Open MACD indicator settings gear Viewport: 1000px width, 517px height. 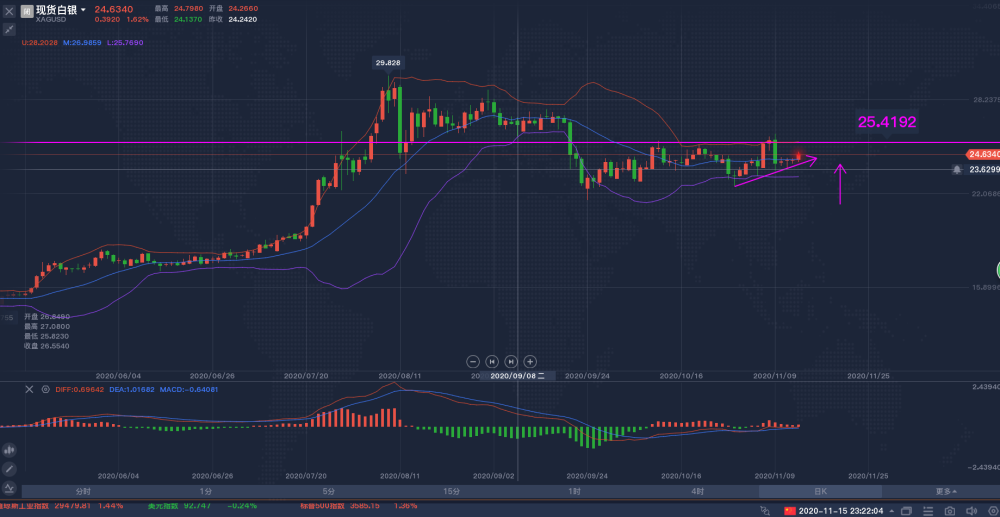coord(45,389)
